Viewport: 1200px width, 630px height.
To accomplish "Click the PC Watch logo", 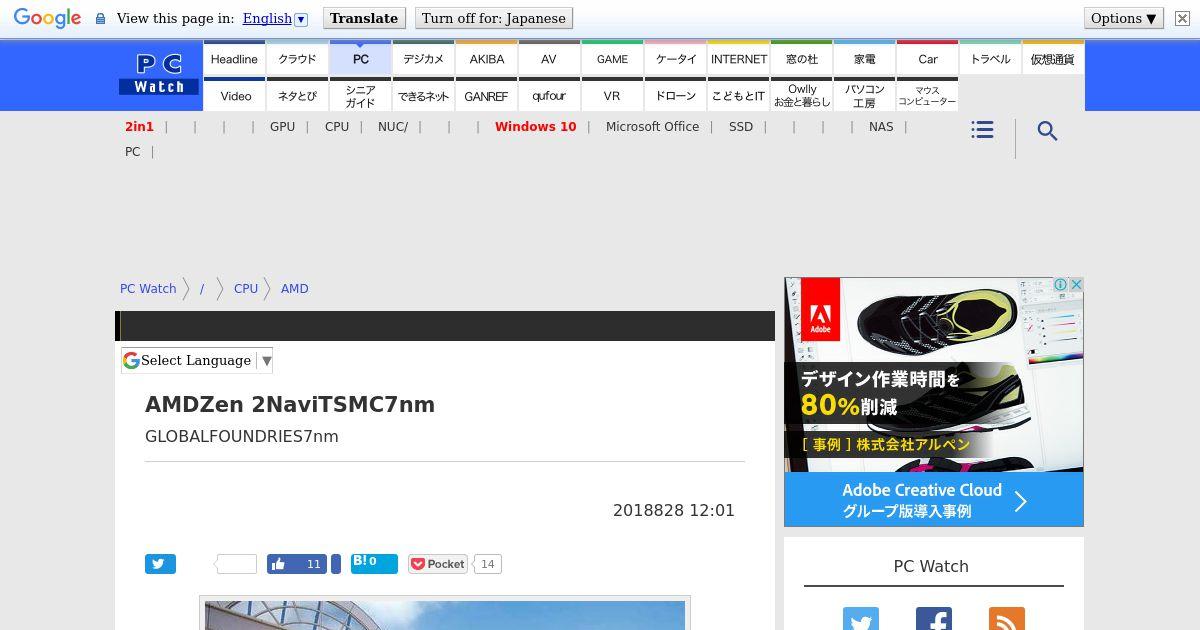I will 159,75.
